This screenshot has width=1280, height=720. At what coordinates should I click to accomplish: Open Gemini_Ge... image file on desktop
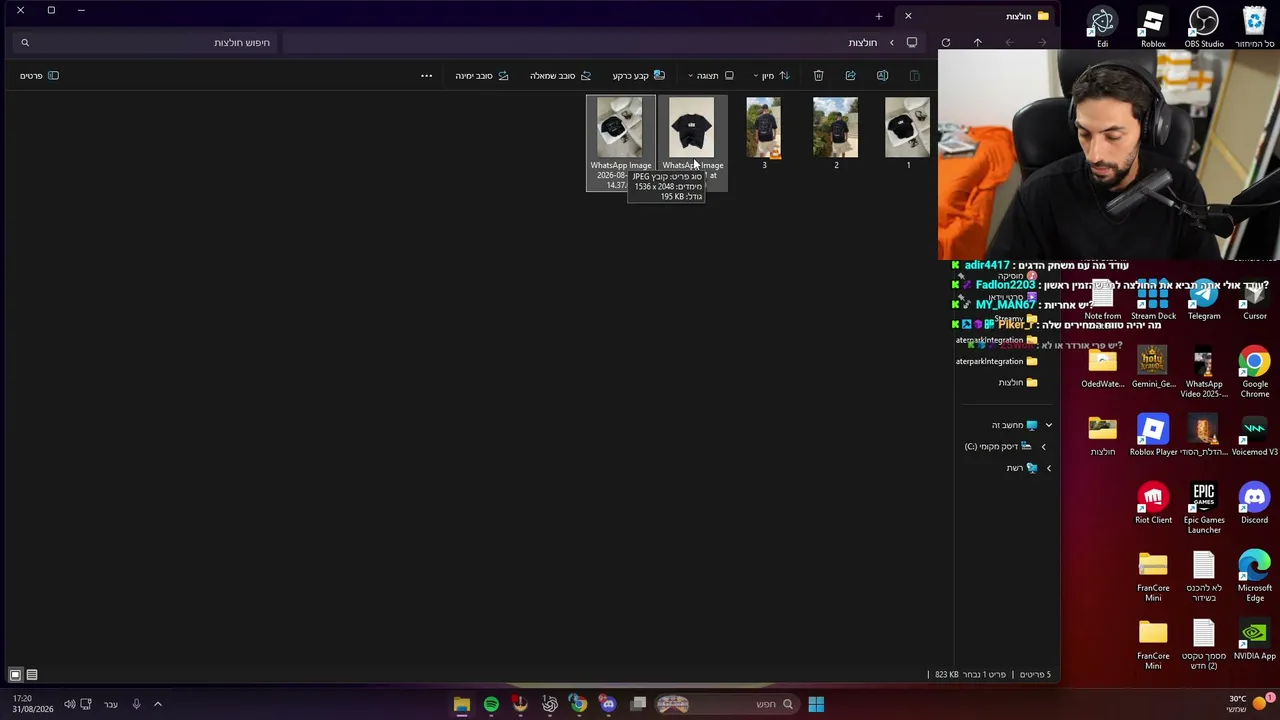pos(1153,368)
